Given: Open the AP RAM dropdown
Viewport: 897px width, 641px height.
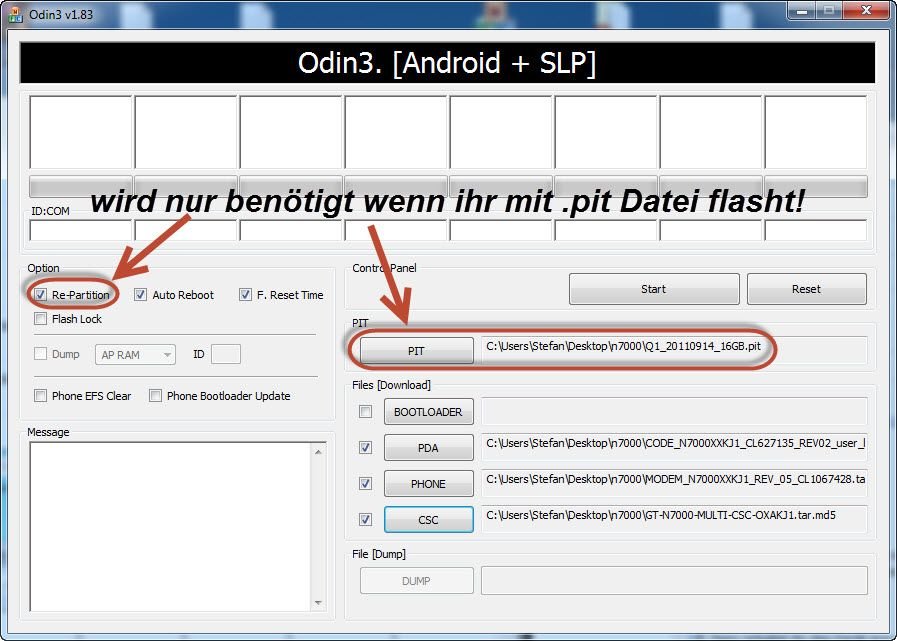Looking at the screenshot, I should tap(135, 355).
